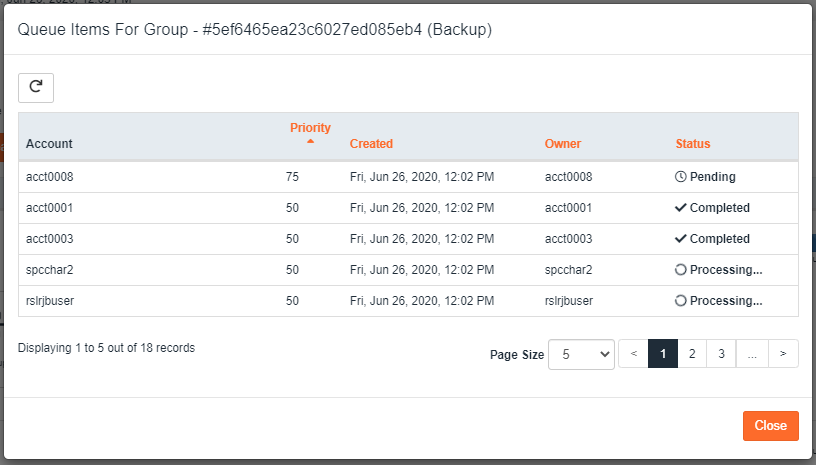Select the acct0008 account row
816x465 pixels.
(409, 177)
